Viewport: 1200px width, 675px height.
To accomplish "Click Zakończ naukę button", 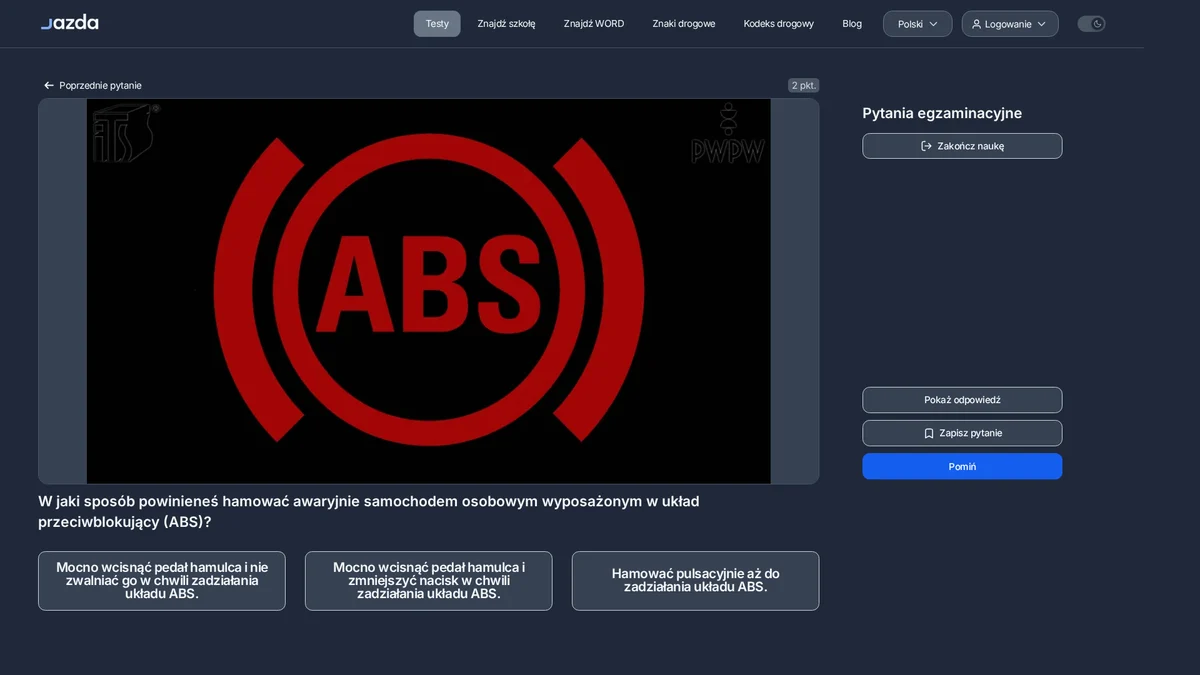I will pos(962,146).
